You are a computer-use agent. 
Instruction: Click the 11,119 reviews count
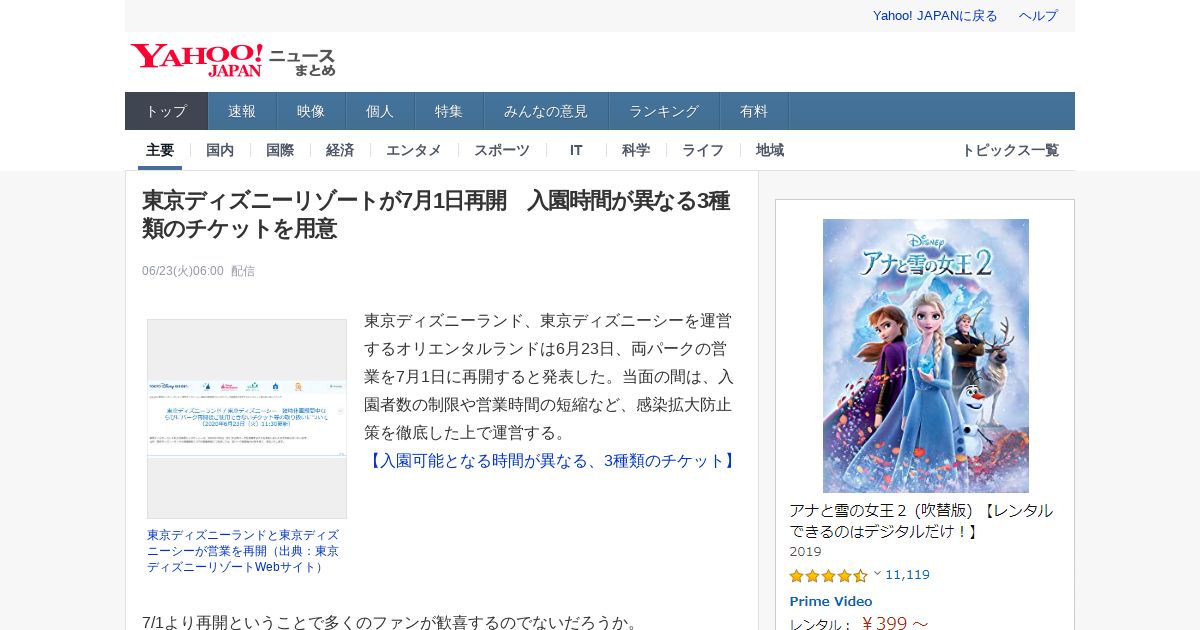907,575
